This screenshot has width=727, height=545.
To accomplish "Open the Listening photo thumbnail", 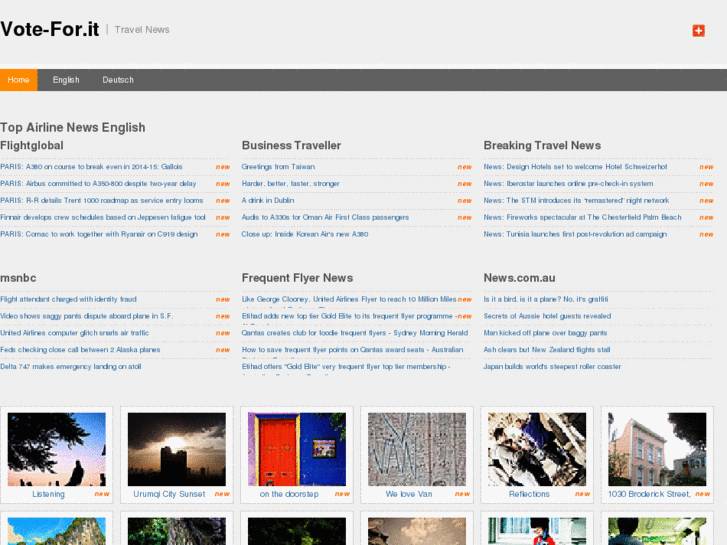I will tap(57, 449).
